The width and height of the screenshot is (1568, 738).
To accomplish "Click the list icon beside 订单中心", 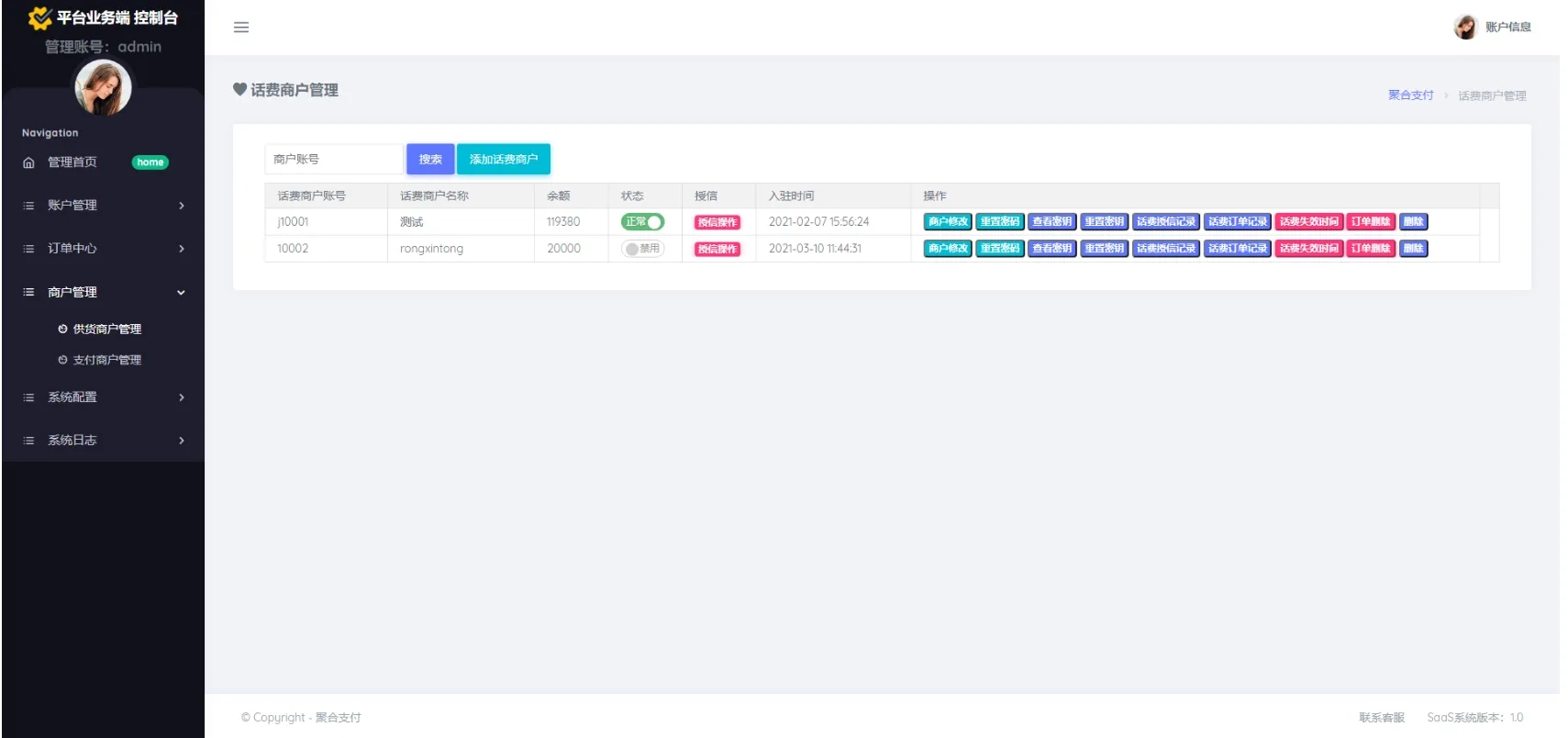I will [x=28, y=249].
